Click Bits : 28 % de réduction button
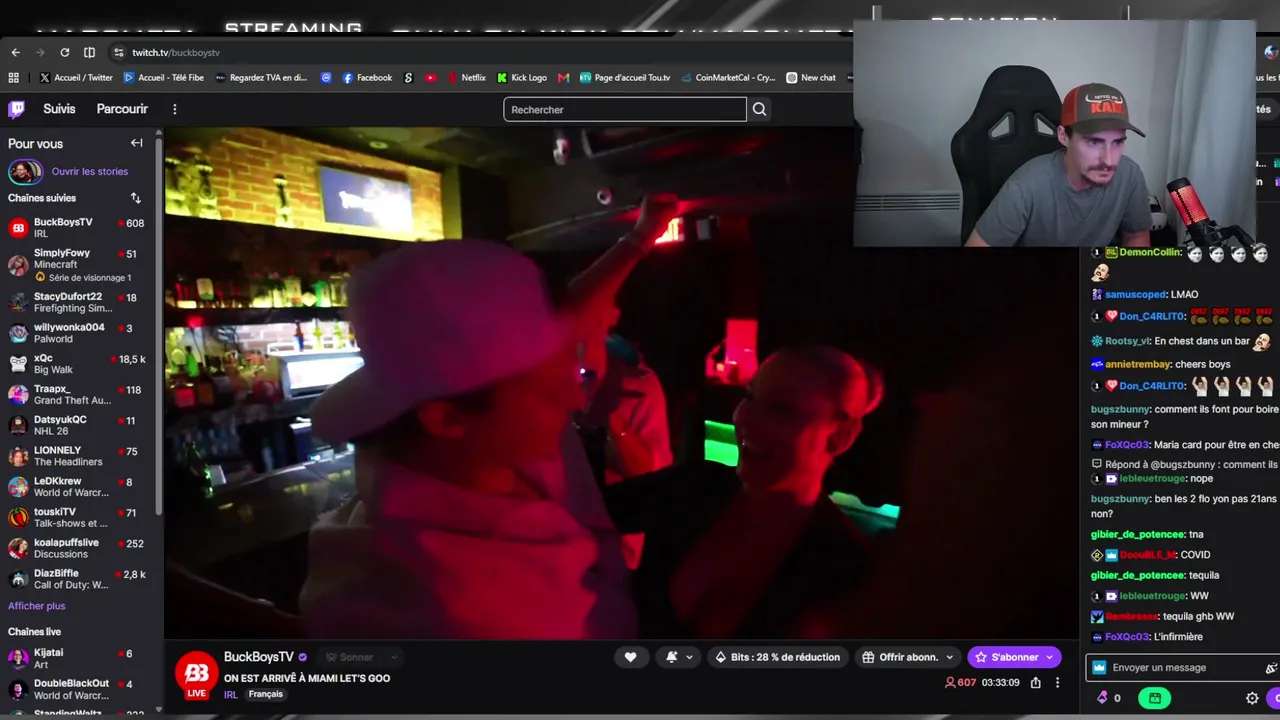Image resolution: width=1280 pixels, height=720 pixels. click(777, 657)
